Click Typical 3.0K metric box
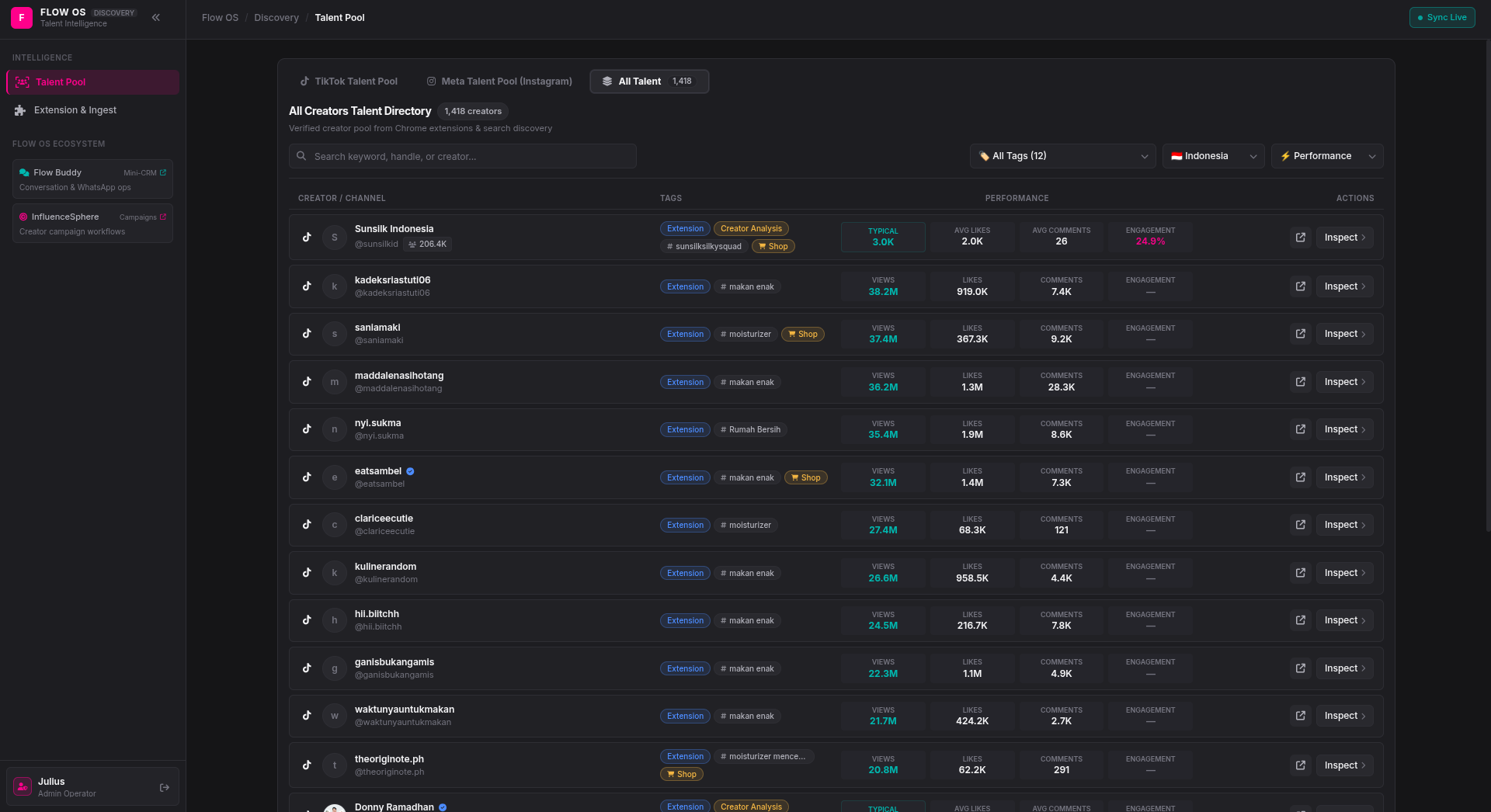 pos(883,238)
